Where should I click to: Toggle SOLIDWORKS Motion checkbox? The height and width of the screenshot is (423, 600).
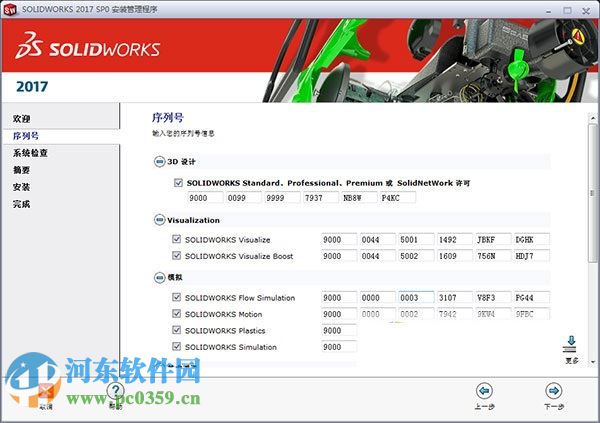coord(176,314)
